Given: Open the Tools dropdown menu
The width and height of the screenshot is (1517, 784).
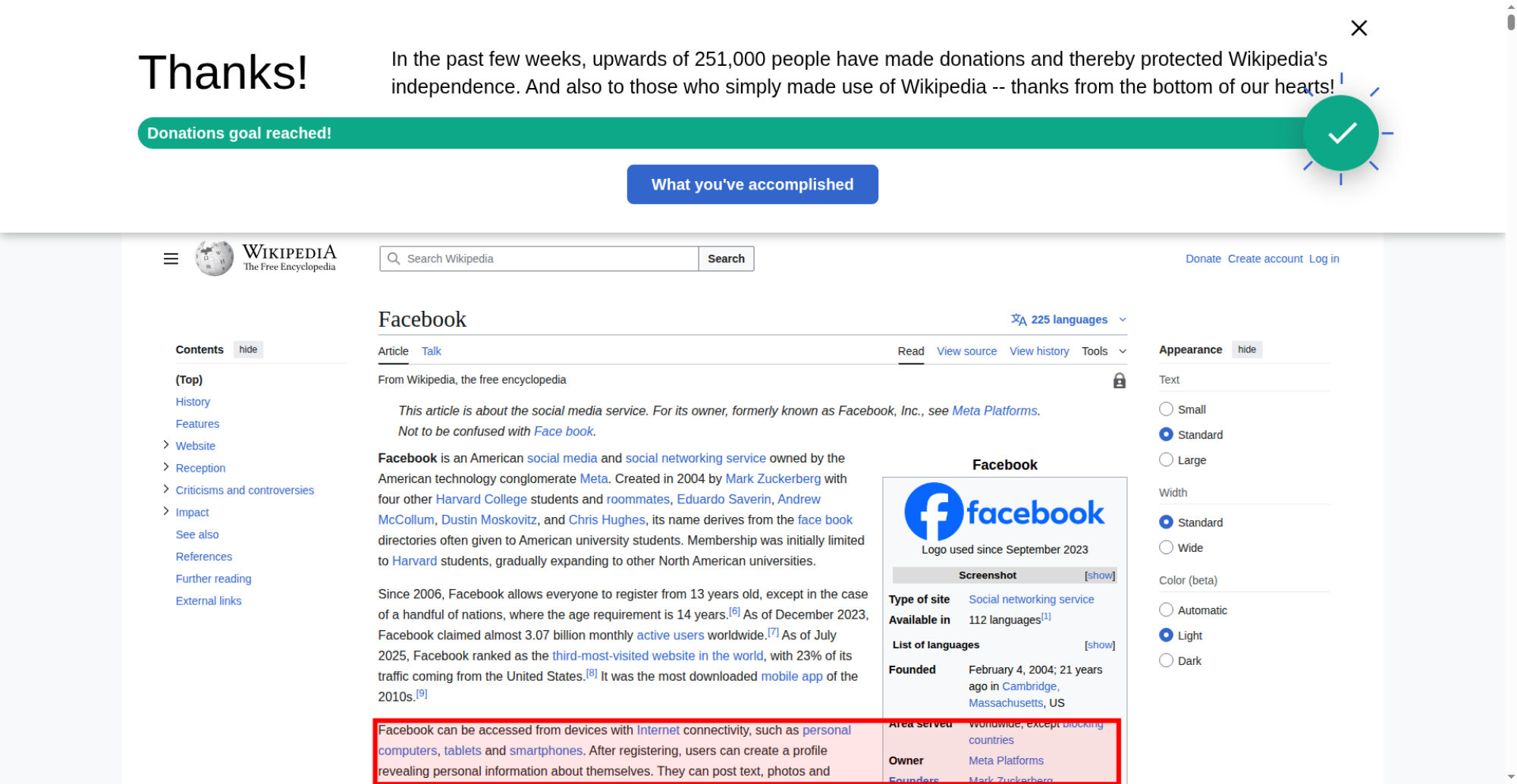Looking at the screenshot, I should coord(1104,351).
